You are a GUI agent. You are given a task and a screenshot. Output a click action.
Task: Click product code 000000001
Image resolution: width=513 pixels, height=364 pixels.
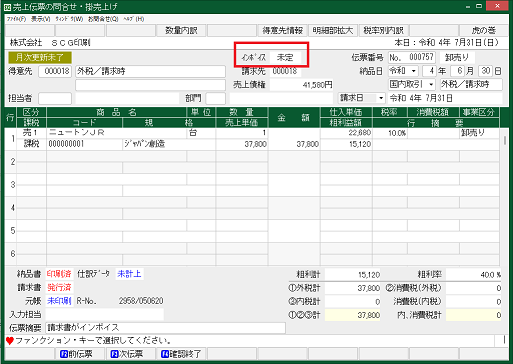click(x=84, y=144)
